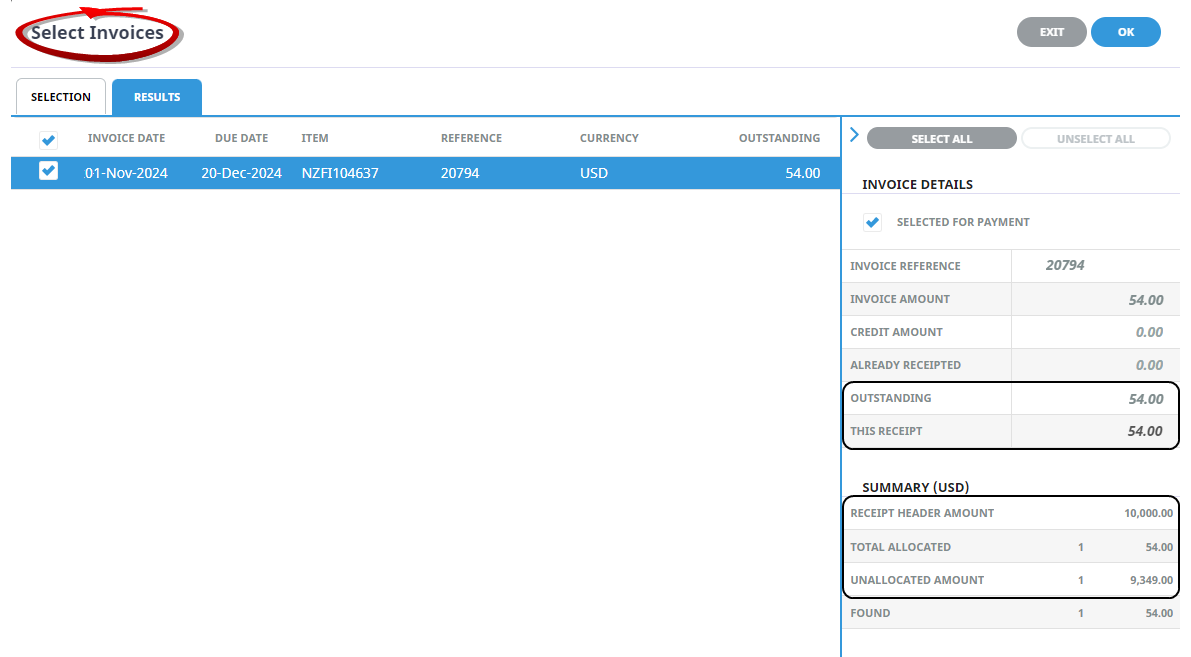Switch to the Results tab

[157, 98]
